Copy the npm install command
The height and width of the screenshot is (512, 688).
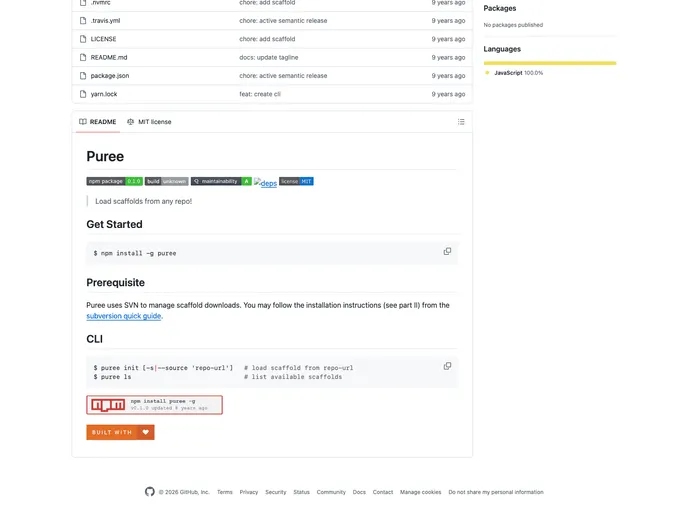(x=447, y=252)
